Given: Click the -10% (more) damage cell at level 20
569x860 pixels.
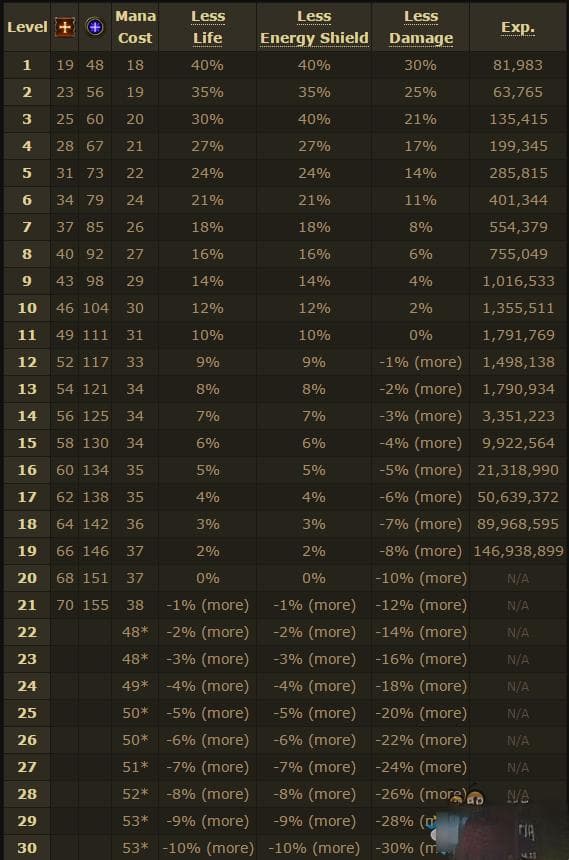Looking at the screenshot, I should 421,578.
